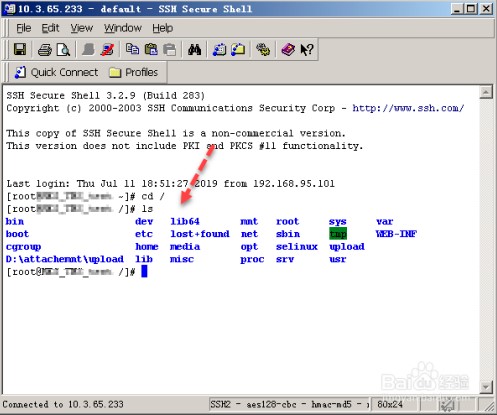The image size is (497, 415).
Task: Open the View menu
Action: coord(81,28)
